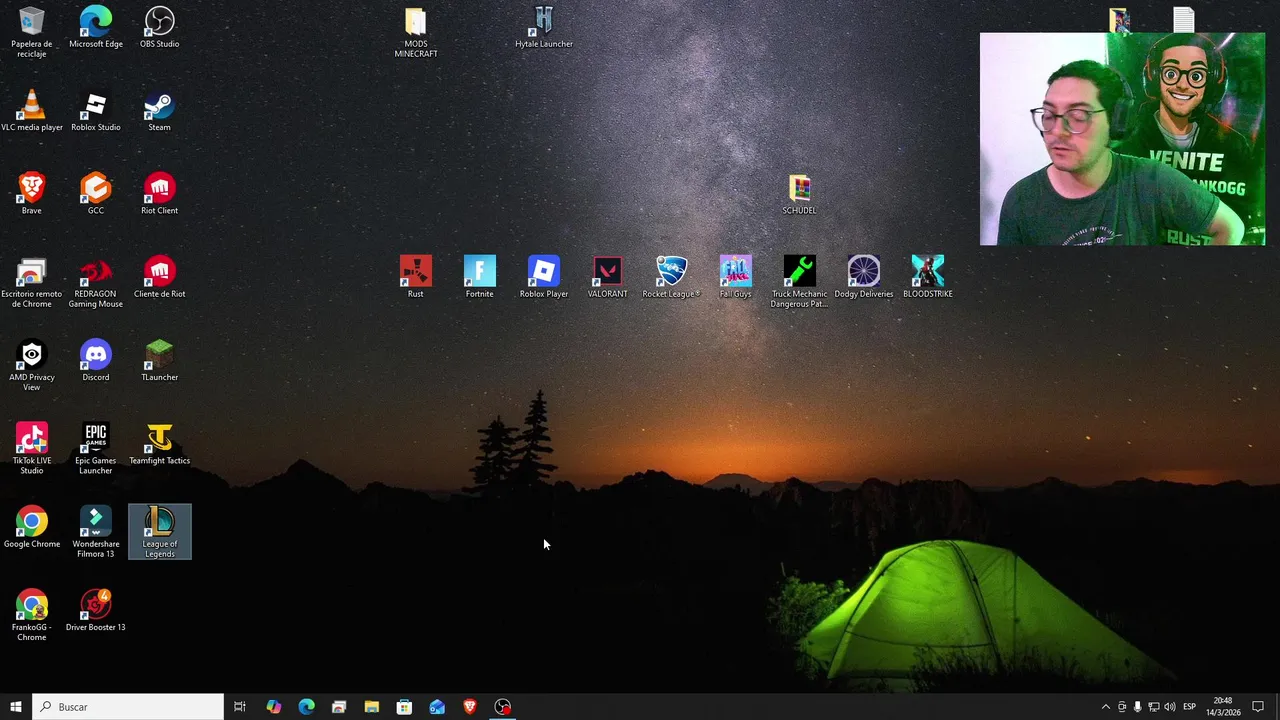Image resolution: width=1280 pixels, height=720 pixels.
Task: Select the unnamed text document icon
Action: pyautogui.click(x=1184, y=19)
